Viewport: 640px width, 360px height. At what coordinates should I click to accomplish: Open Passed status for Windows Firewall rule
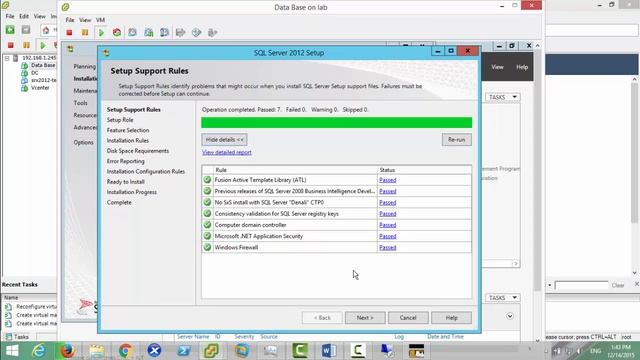click(387, 247)
